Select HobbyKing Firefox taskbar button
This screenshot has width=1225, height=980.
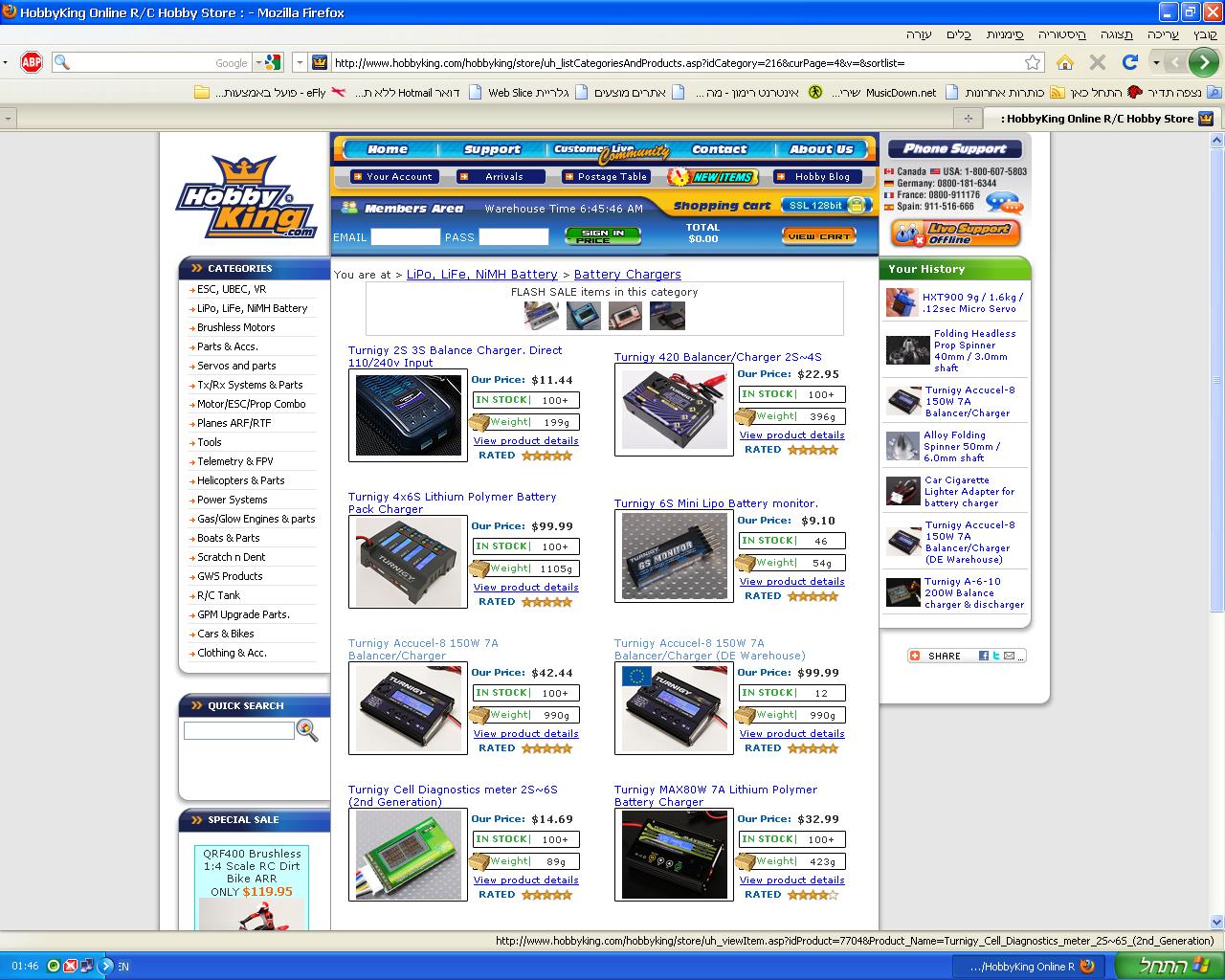(x=1027, y=966)
